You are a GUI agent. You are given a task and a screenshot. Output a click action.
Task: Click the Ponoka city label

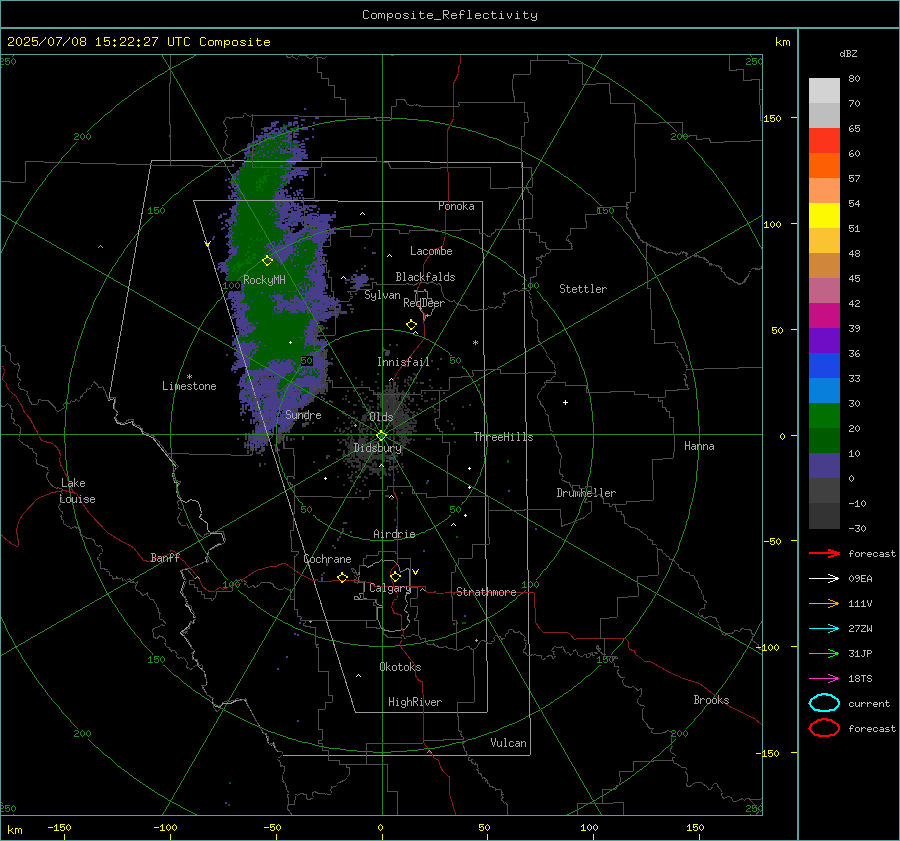point(456,206)
